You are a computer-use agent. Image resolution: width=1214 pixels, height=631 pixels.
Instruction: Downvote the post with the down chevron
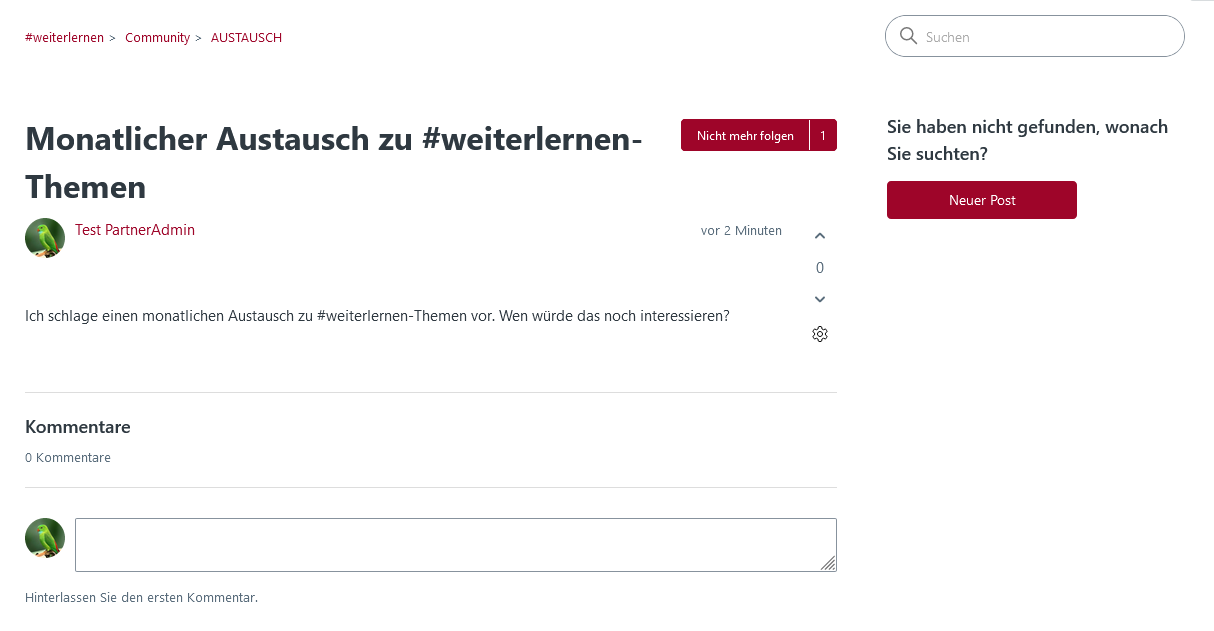click(820, 299)
